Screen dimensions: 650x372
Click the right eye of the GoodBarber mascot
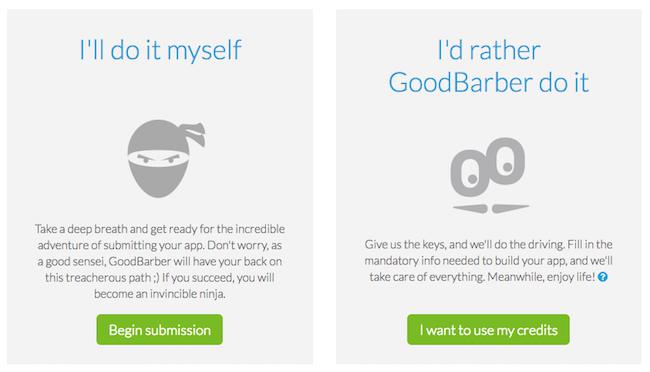(x=505, y=161)
